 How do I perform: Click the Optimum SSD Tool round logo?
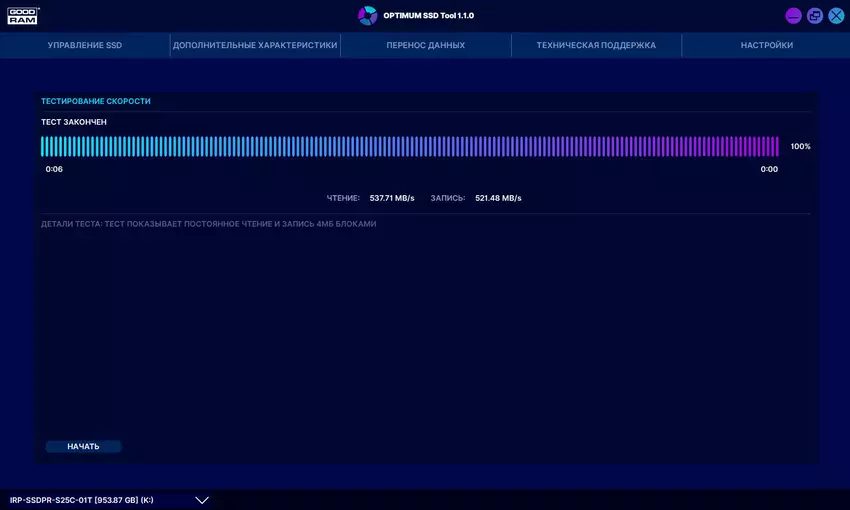(x=368, y=15)
